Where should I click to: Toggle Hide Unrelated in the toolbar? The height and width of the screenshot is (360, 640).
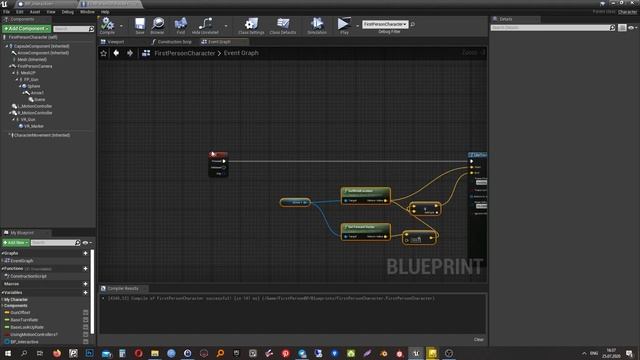click(205, 24)
